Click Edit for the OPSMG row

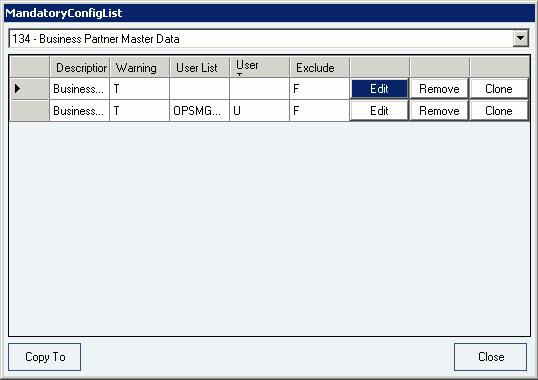pos(379,111)
